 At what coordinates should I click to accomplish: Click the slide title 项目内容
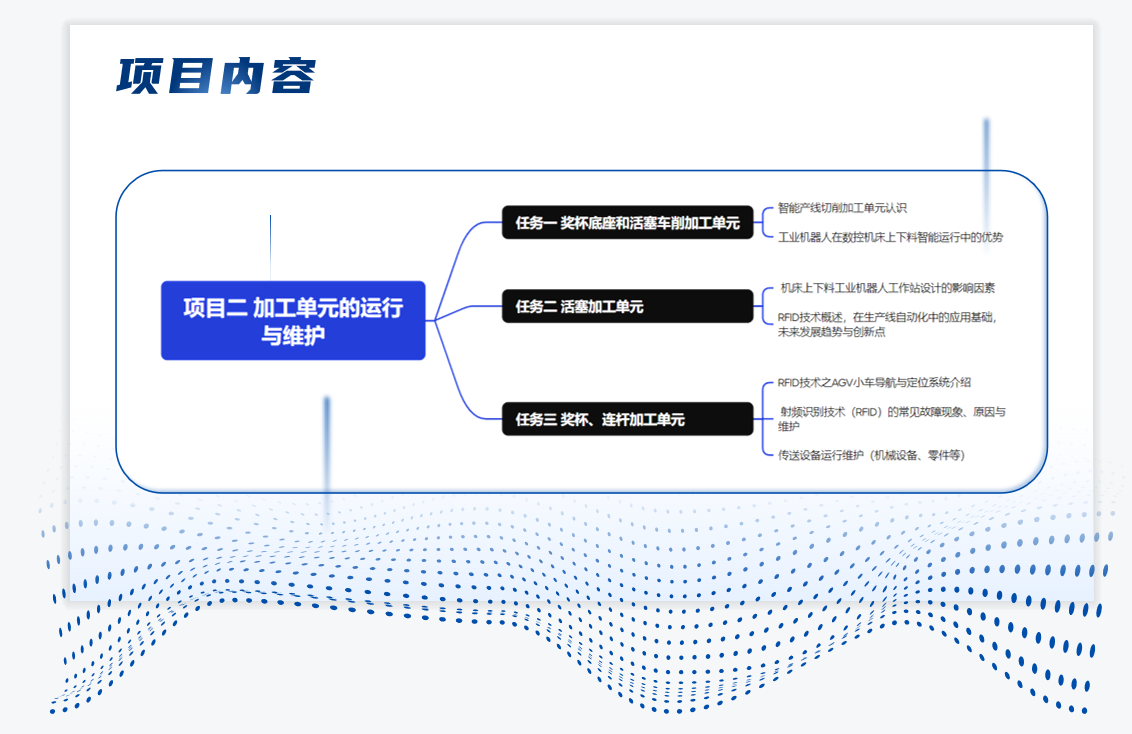point(216,76)
